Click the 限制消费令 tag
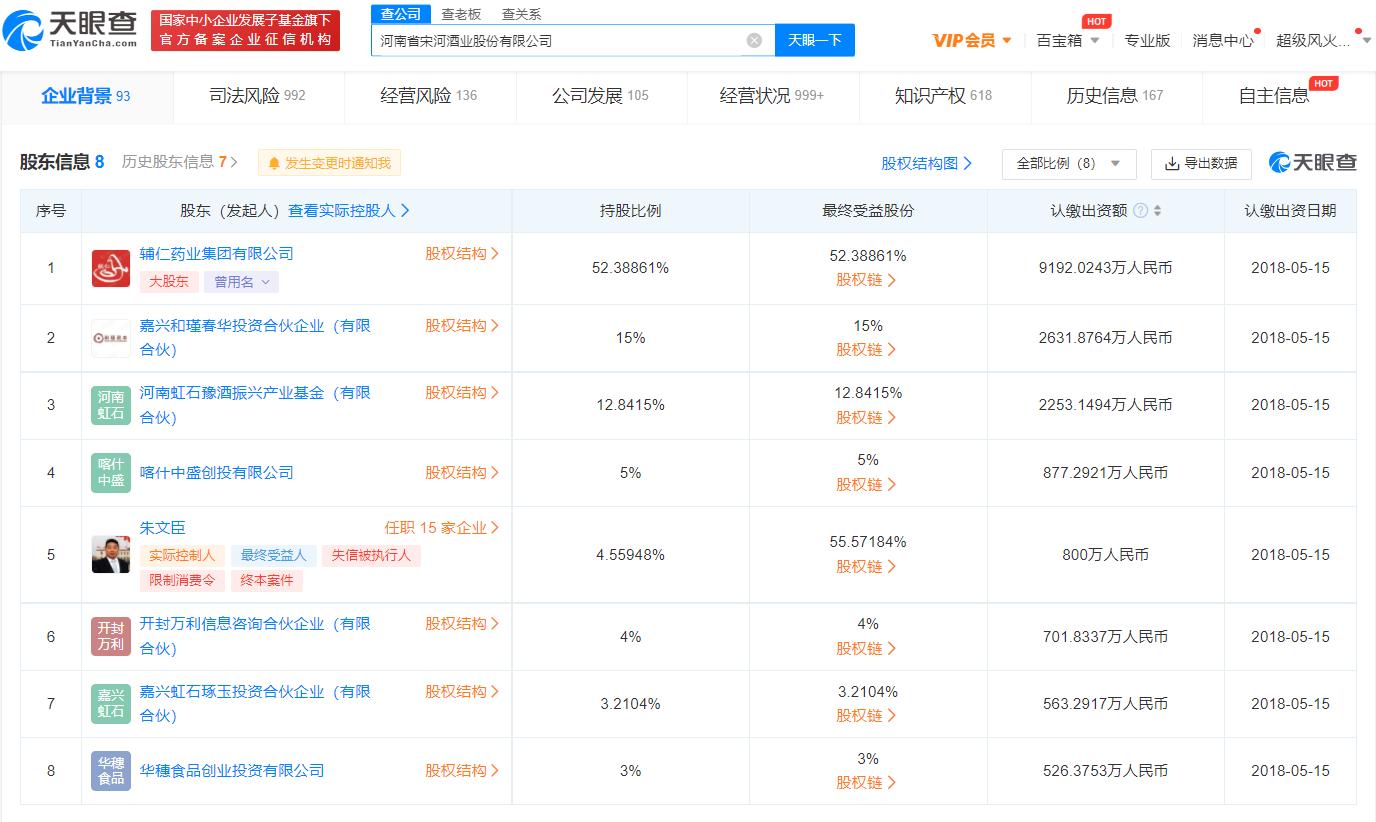This screenshot has height=822, width=1376. (182, 581)
